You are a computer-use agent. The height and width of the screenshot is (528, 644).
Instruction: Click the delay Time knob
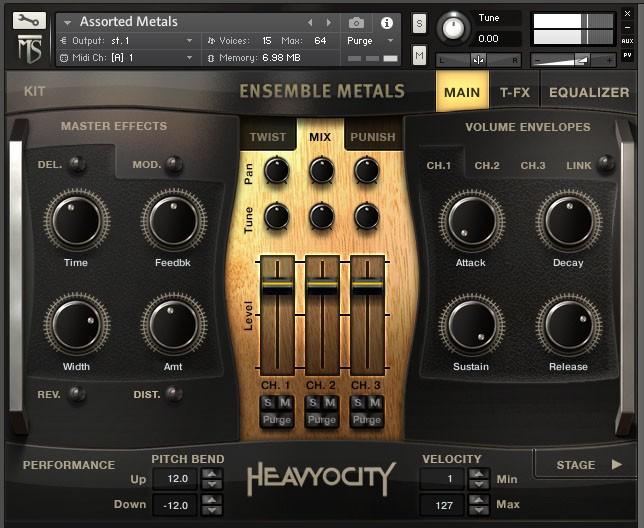point(76,221)
